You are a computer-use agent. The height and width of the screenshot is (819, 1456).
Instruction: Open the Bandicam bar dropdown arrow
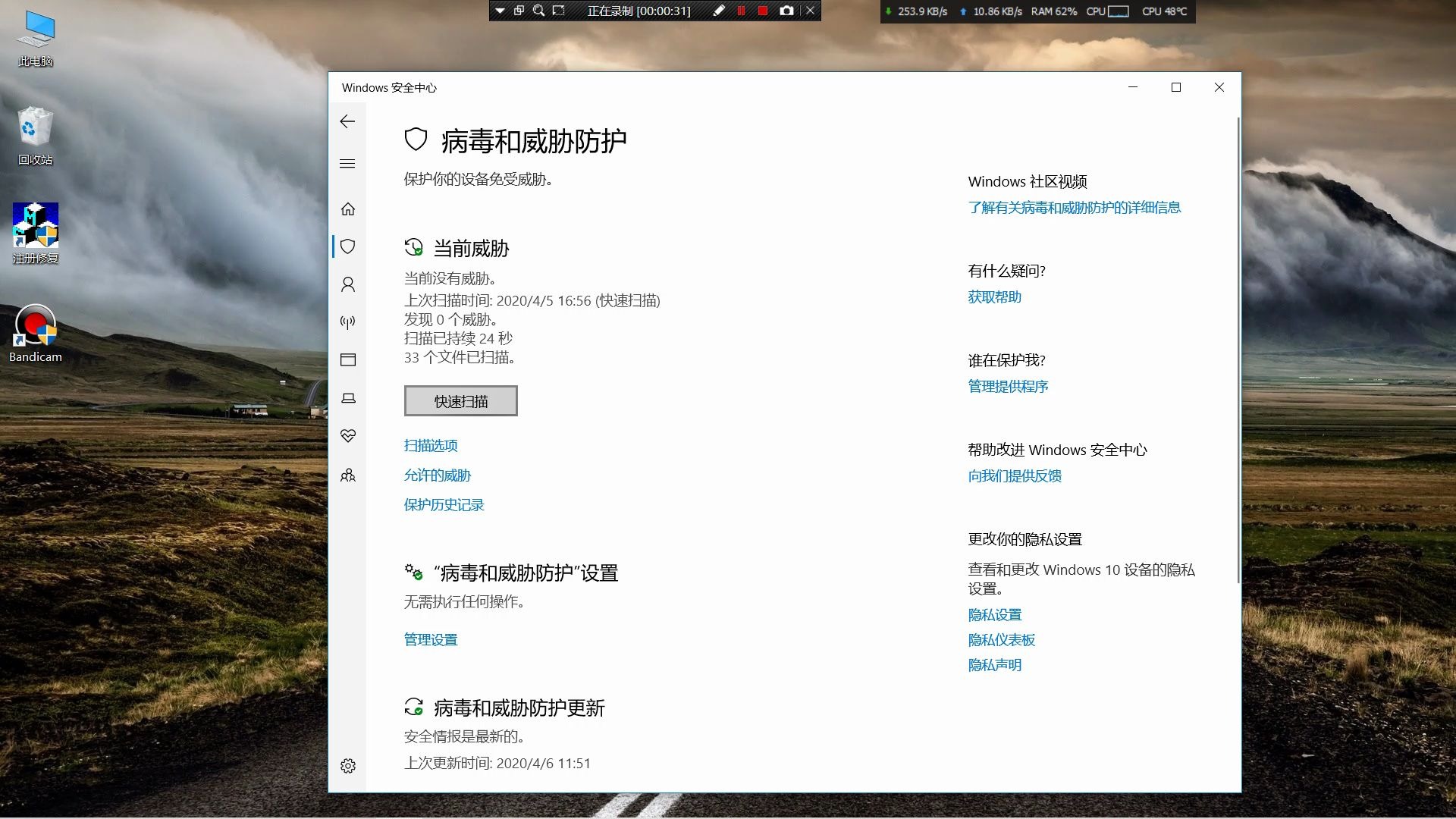(500, 11)
